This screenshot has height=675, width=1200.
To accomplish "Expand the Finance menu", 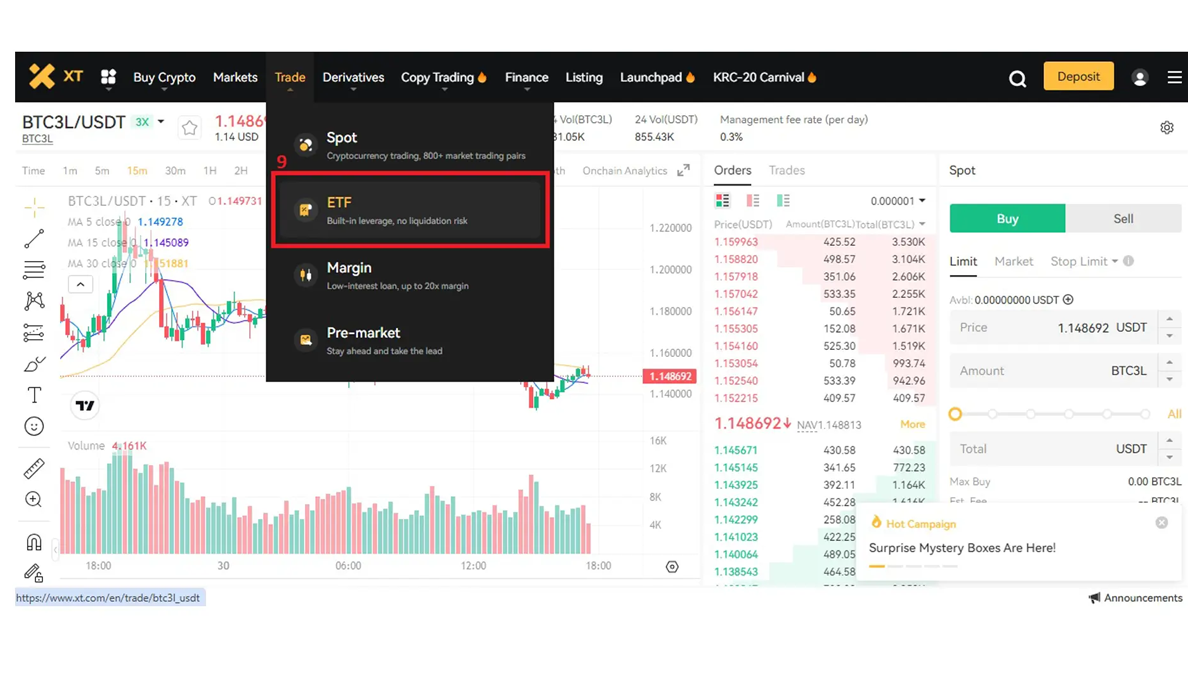I will (527, 78).
